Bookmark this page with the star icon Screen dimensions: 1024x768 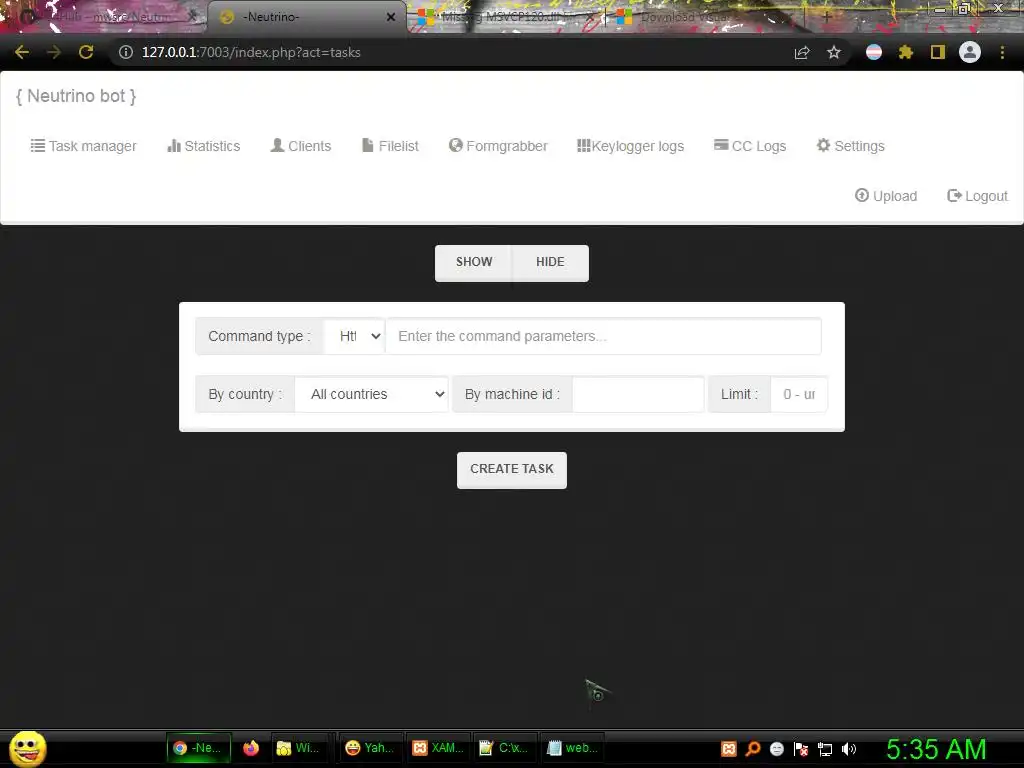coord(834,52)
